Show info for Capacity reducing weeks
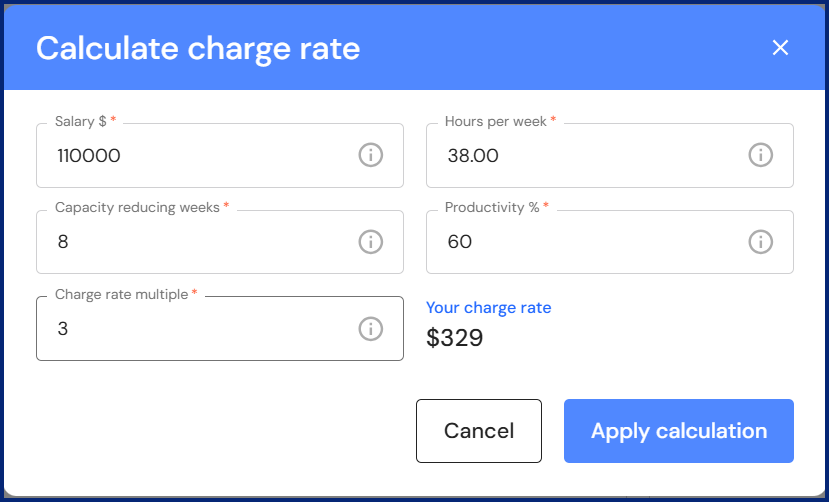This screenshot has width=829, height=502. click(x=371, y=242)
